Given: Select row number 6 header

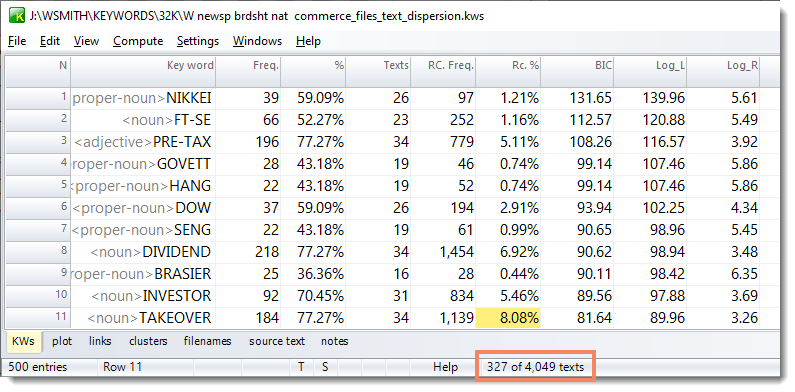Looking at the screenshot, I should 38,208.
